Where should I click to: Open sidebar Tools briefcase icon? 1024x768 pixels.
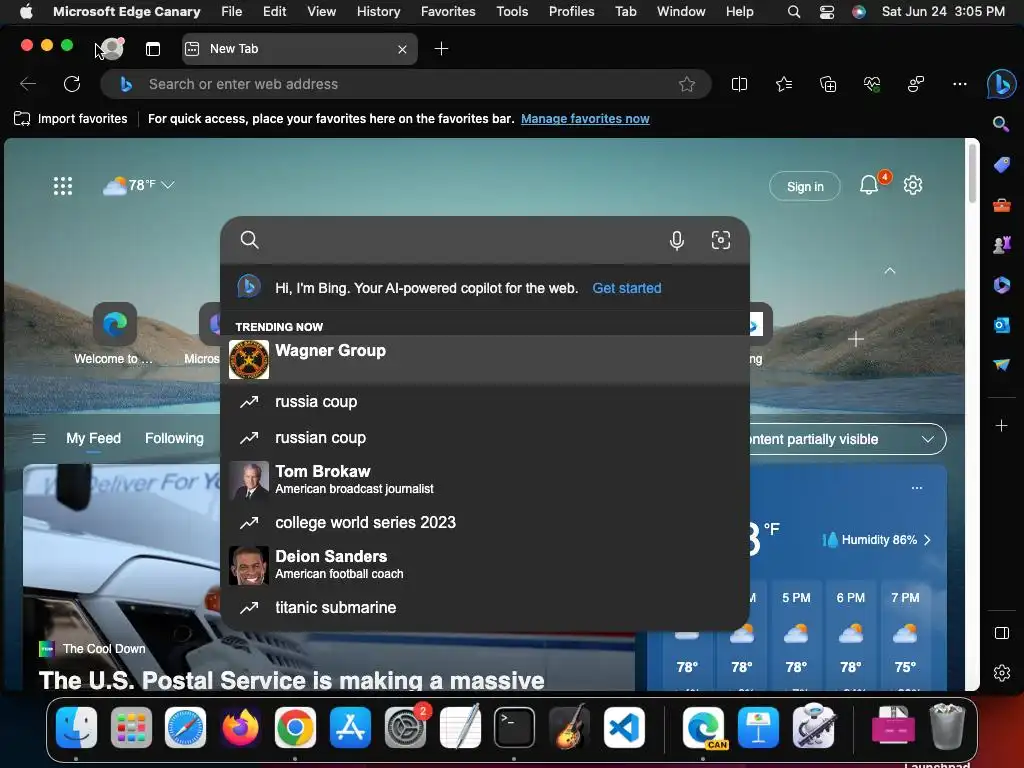[1002, 206]
